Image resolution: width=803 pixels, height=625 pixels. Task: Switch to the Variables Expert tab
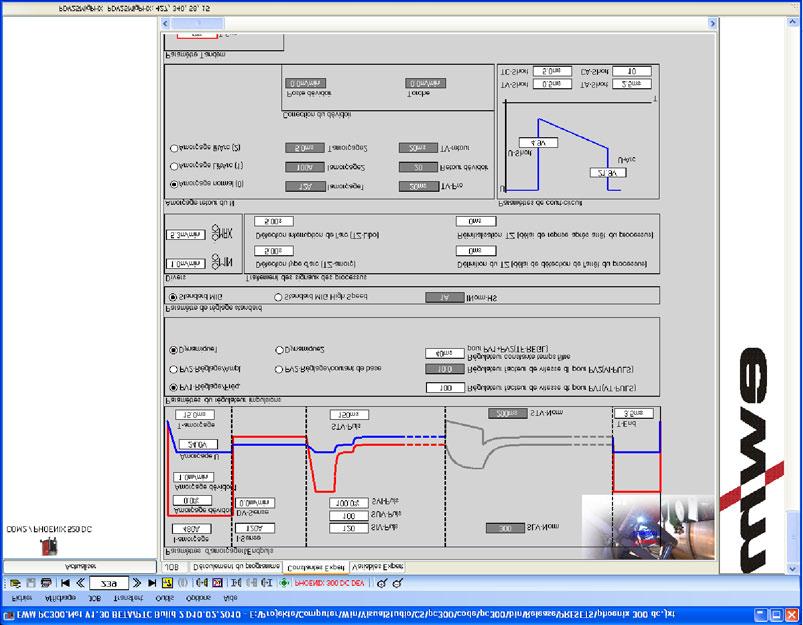tap(378, 567)
